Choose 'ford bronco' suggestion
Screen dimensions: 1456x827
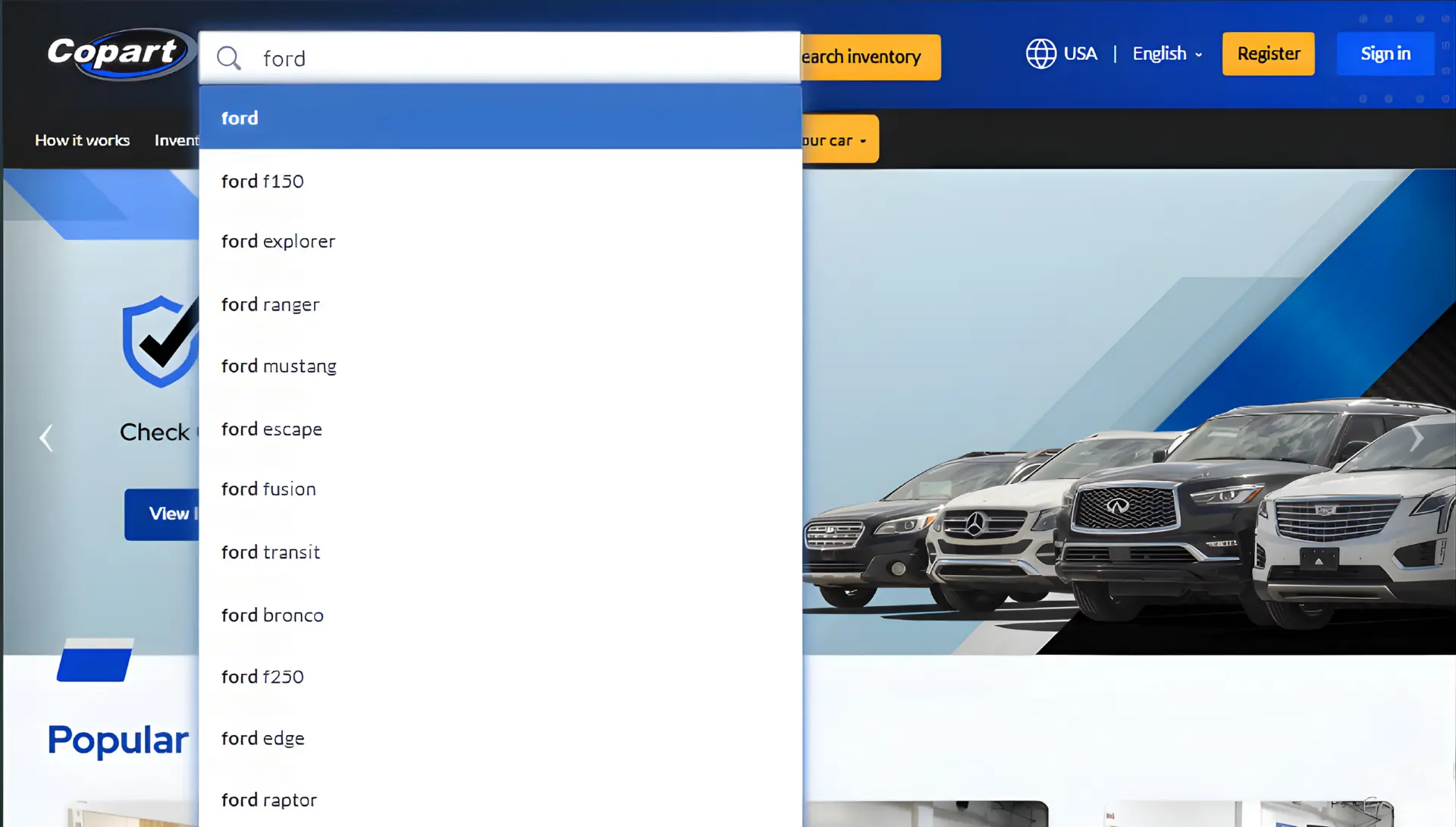500,615
